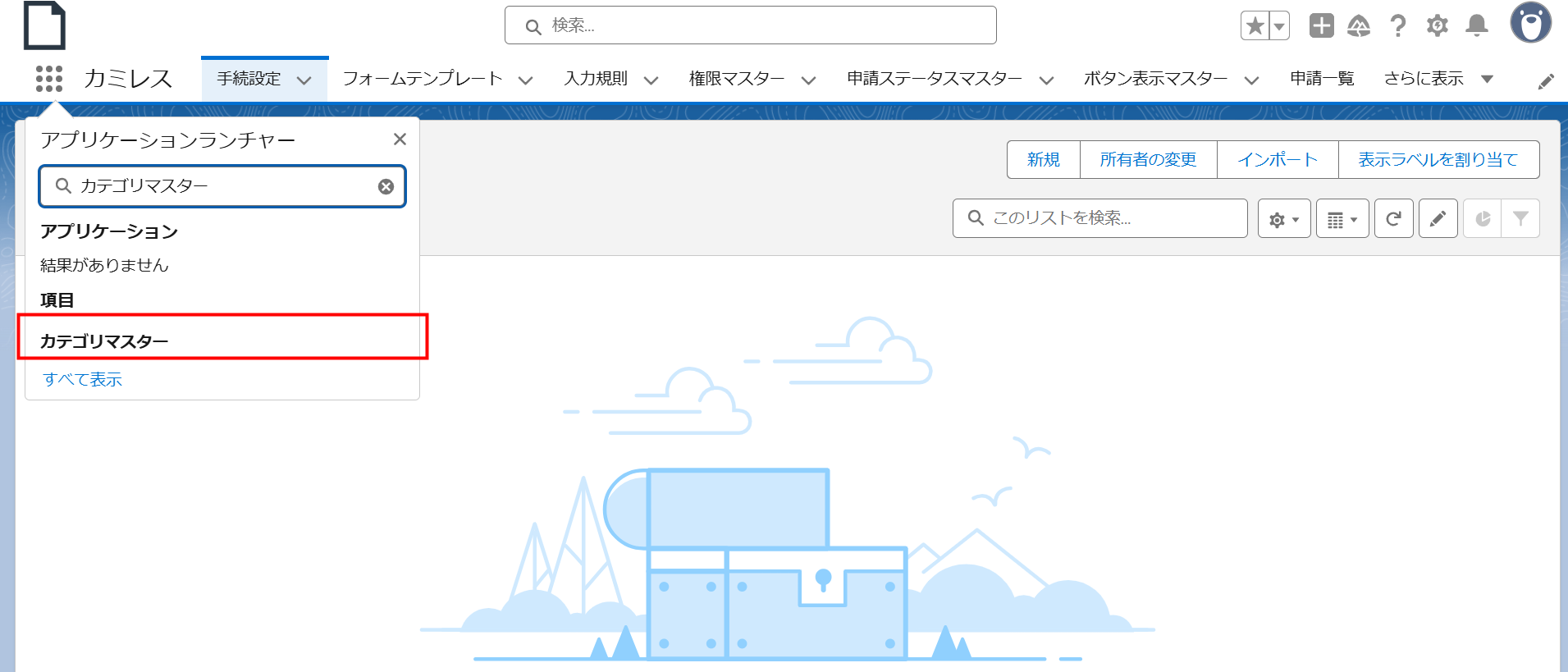Image resolution: width=1568 pixels, height=672 pixels.
Task: Open the favorites list dropdown arrow
Action: [x=1279, y=26]
